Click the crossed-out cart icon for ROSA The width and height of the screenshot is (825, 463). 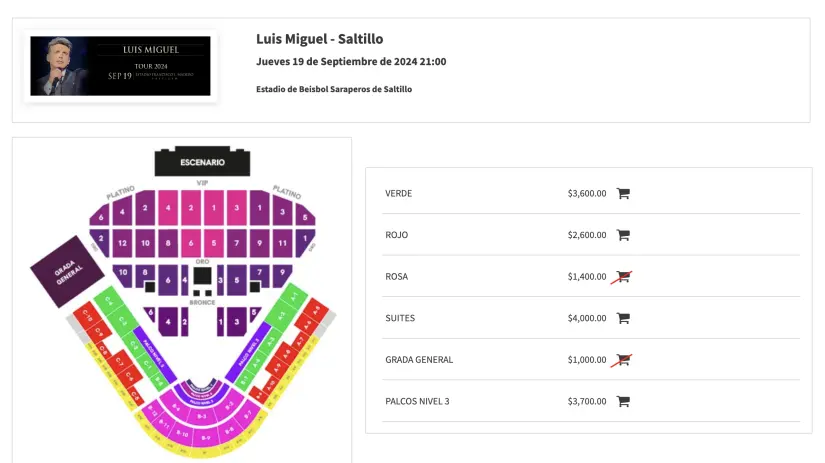coord(622,277)
